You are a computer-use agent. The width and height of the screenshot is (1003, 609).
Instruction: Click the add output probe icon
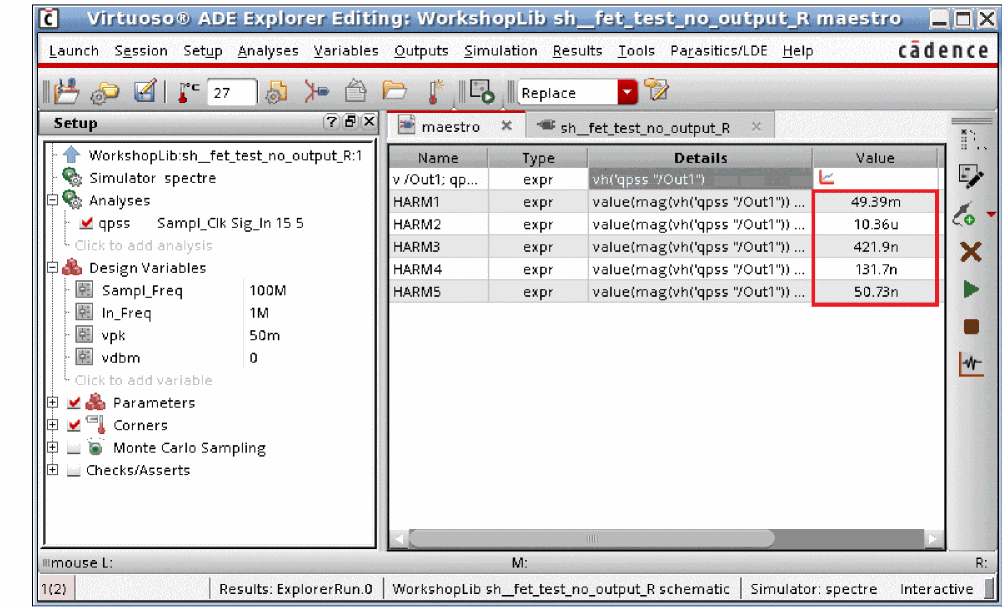(x=966, y=213)
